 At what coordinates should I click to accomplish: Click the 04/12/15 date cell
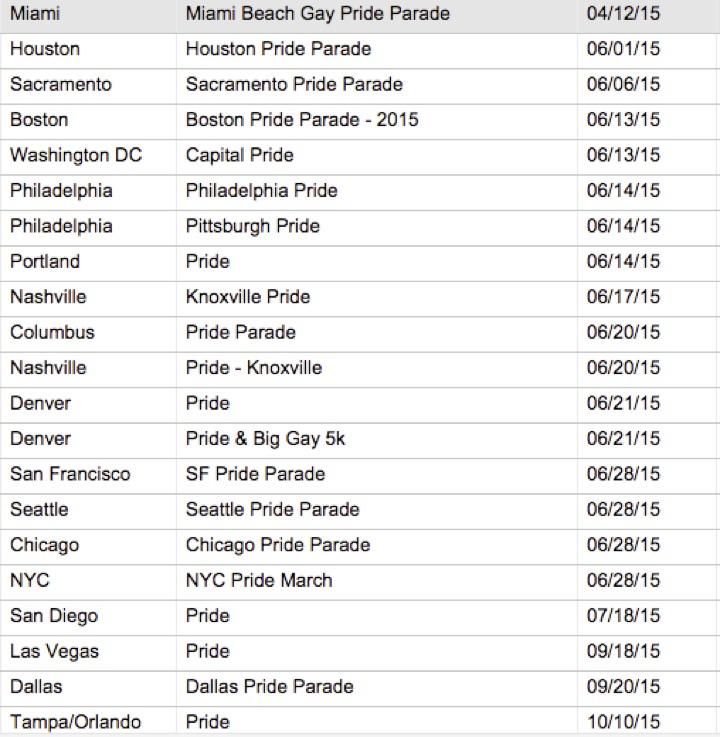click(x=623, y=14)
